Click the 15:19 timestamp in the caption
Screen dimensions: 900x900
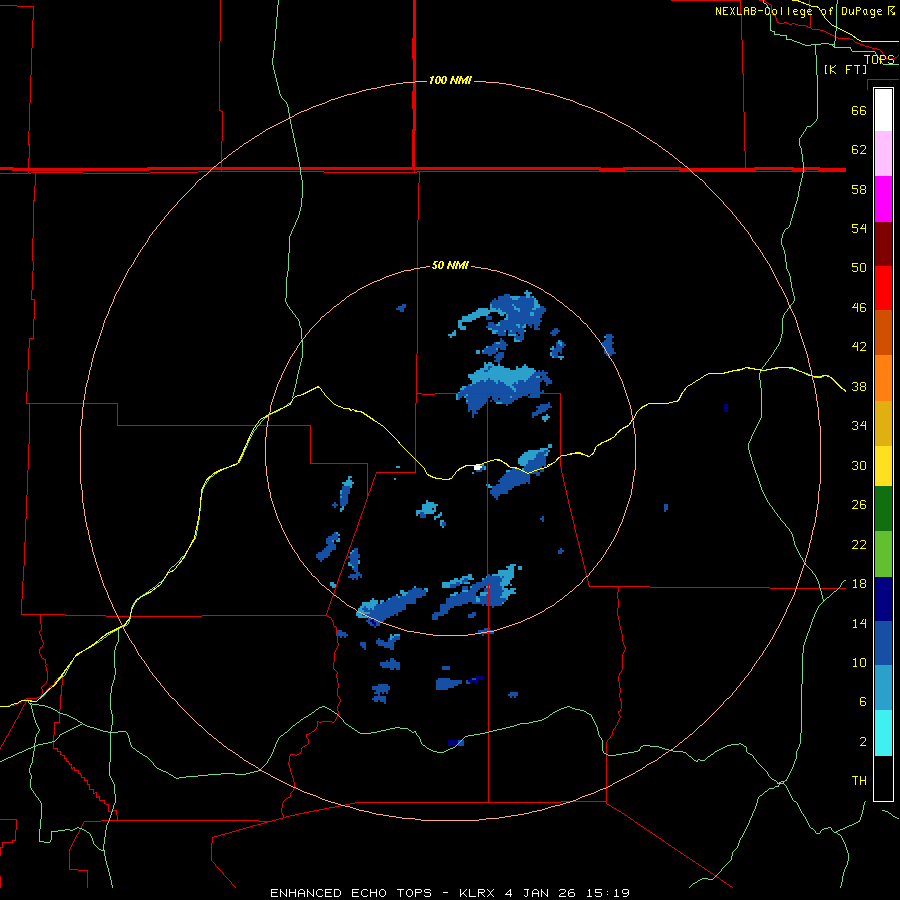tap(608, 893)
